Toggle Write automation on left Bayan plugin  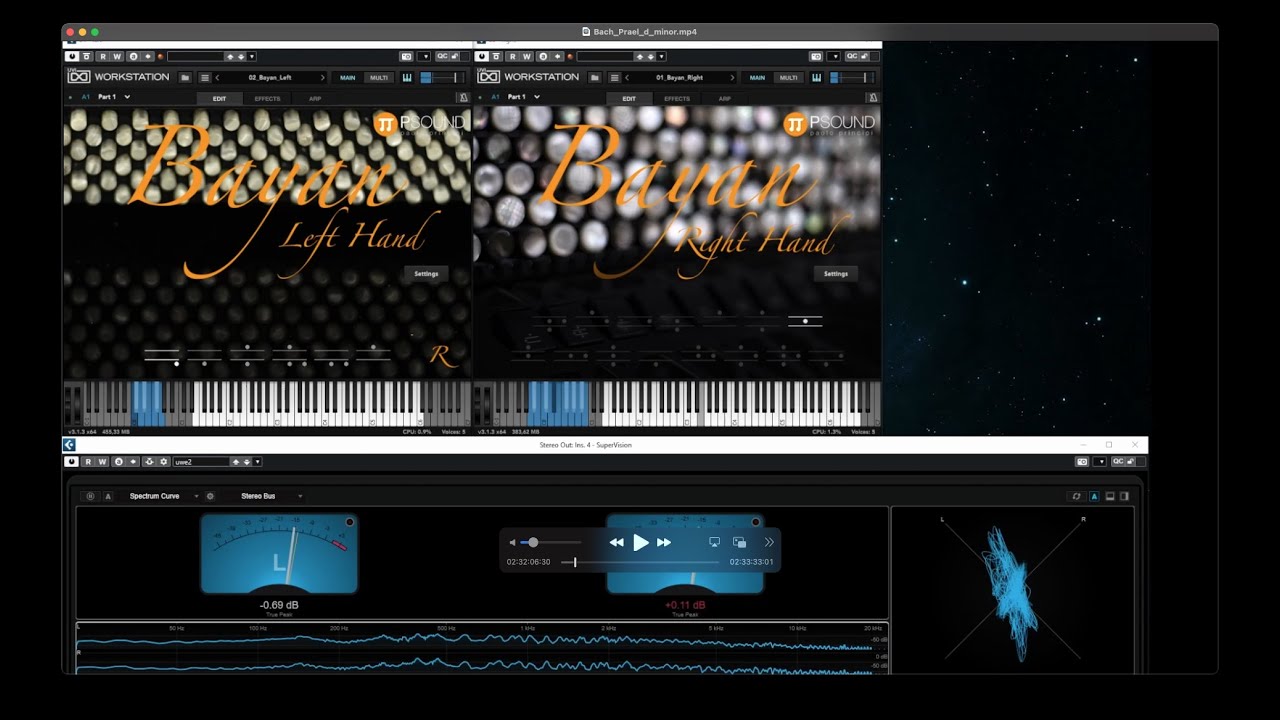pos(117,57)
